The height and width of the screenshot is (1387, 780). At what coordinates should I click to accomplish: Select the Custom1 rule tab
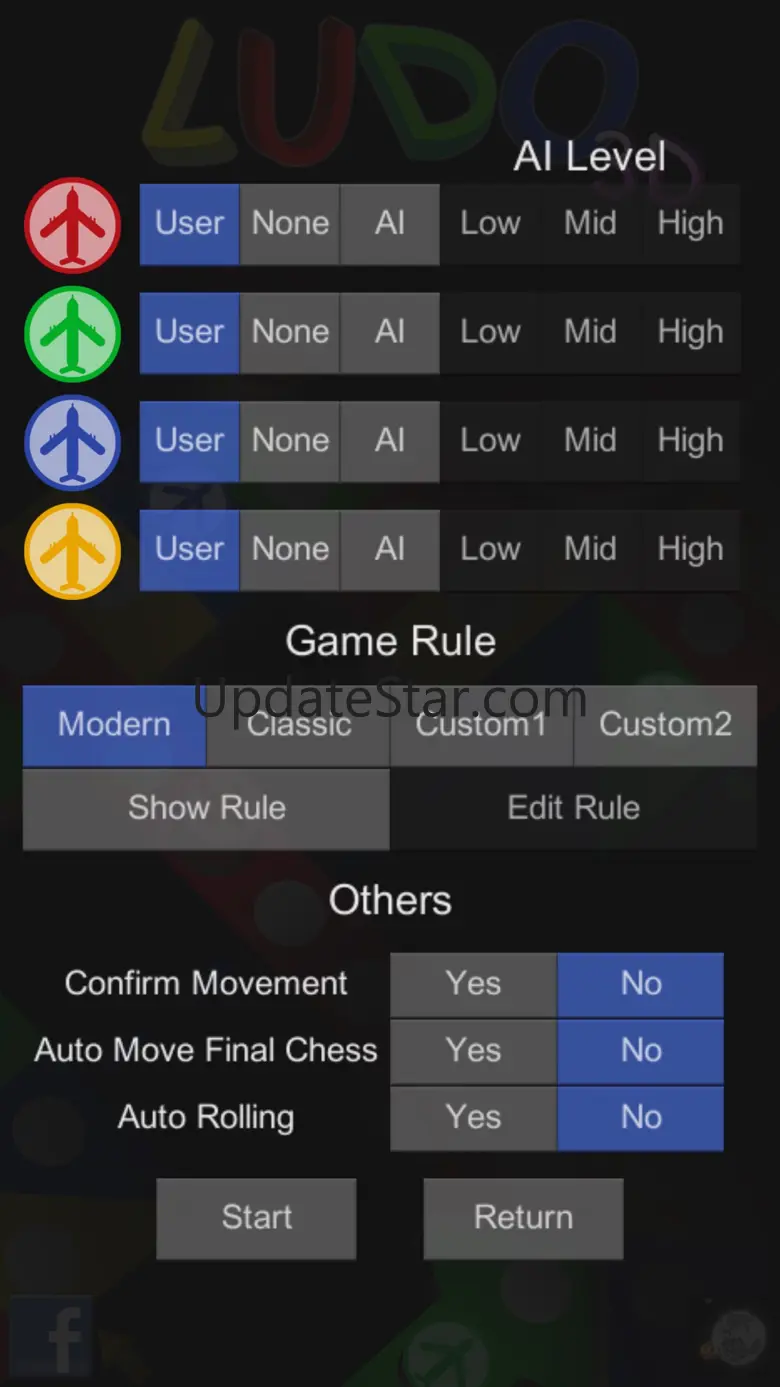481,725
